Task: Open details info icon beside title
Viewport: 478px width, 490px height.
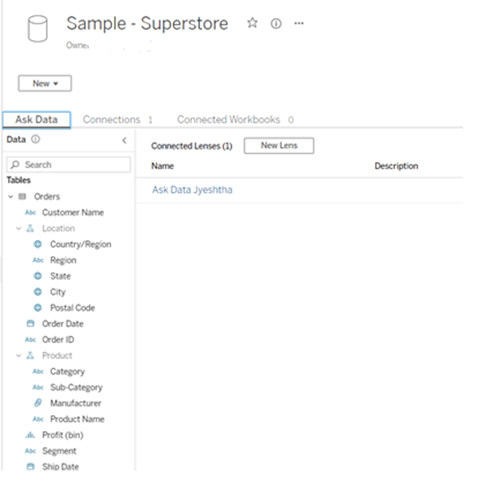Action: (x=276, y=23)
